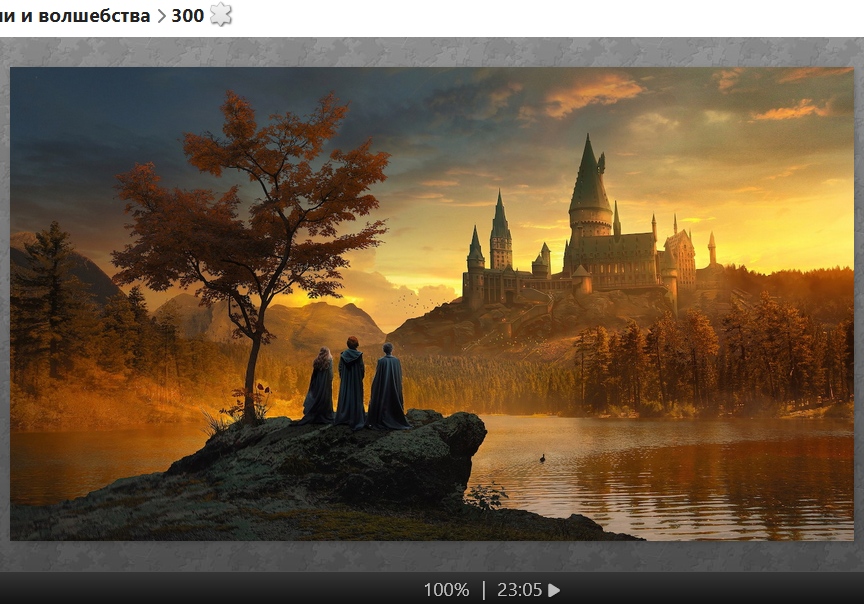Click the '300' pieces breadcrumb text
This screenshot has height=607, width=864.
188,15
